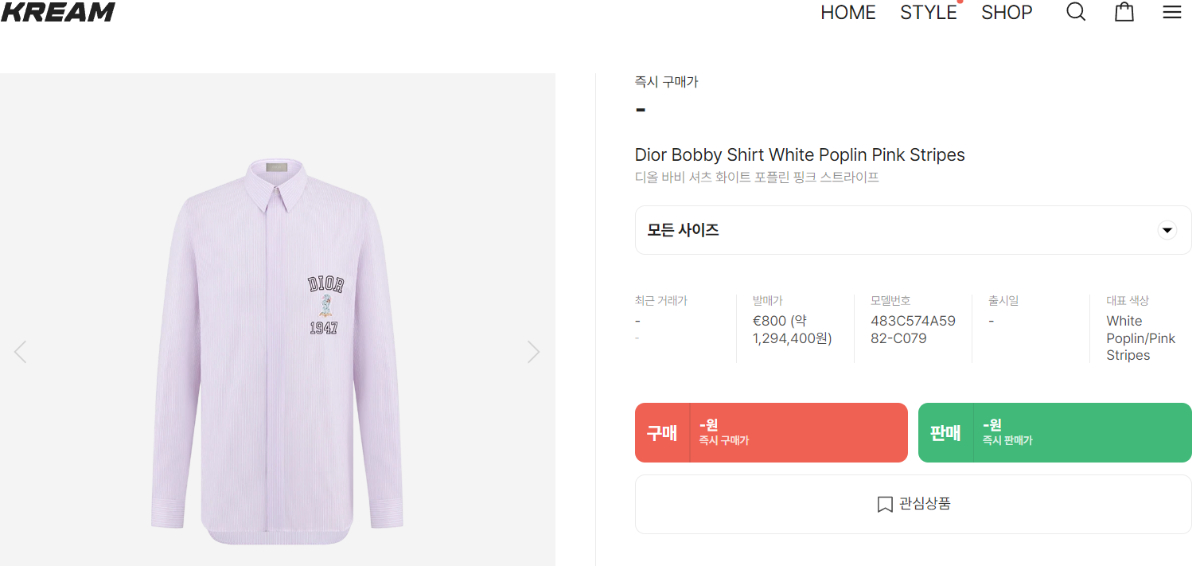Click the Dior Bobby Shirt product title
Image resolution: width=1200 pixels, height=566 pixels.
(x=799, y=155)
